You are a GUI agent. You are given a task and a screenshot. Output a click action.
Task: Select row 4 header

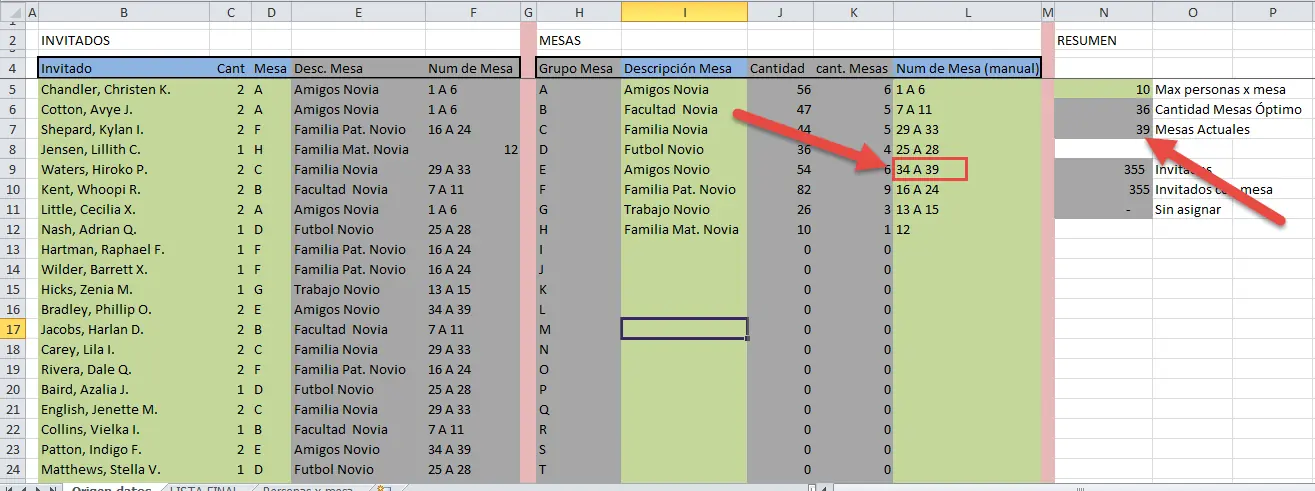coord(12,69)
